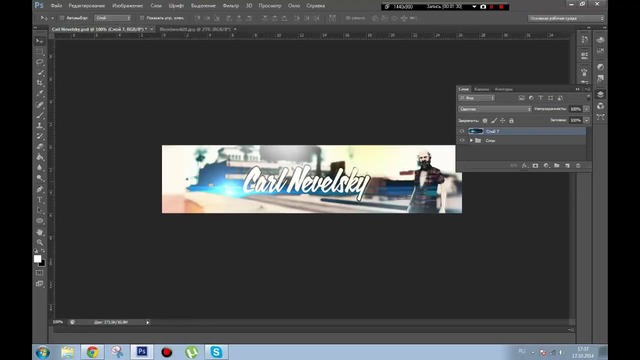Filter layers by pixel layer icon
Image resolution: width=640 pixels, height=360 pixels.
(x=521, y=98)
